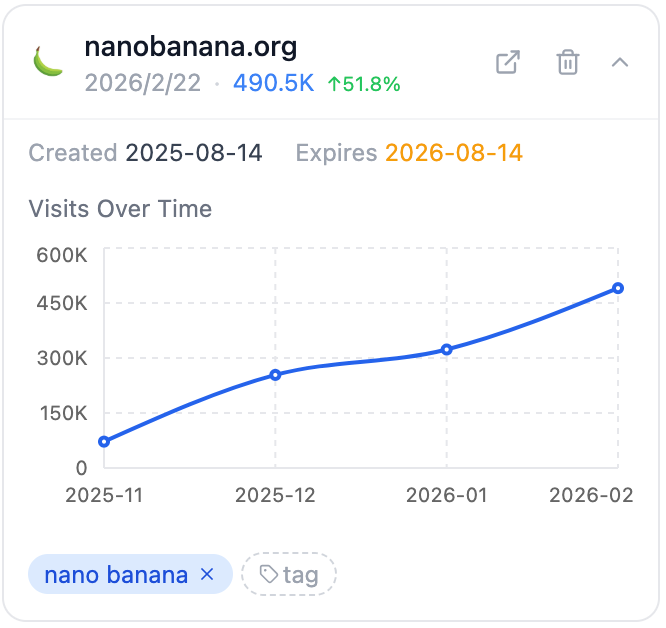Screen dimensions: 666x628
Task: Click the created date 2025-08-14
Action: pos(193,153)
